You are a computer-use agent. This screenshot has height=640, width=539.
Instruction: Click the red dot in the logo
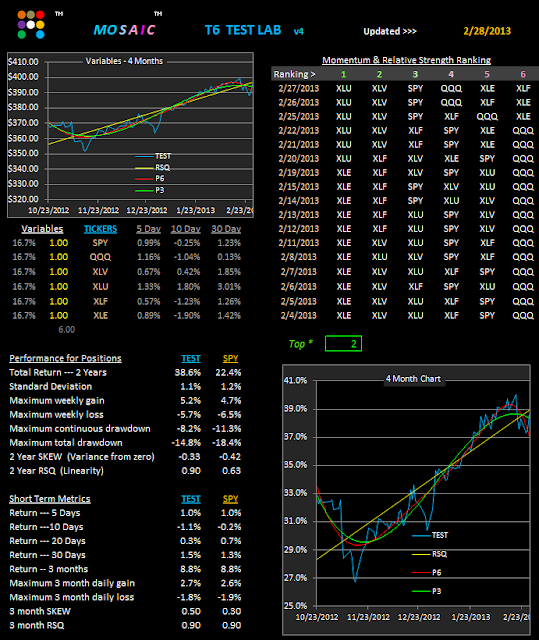pos(40,15)
